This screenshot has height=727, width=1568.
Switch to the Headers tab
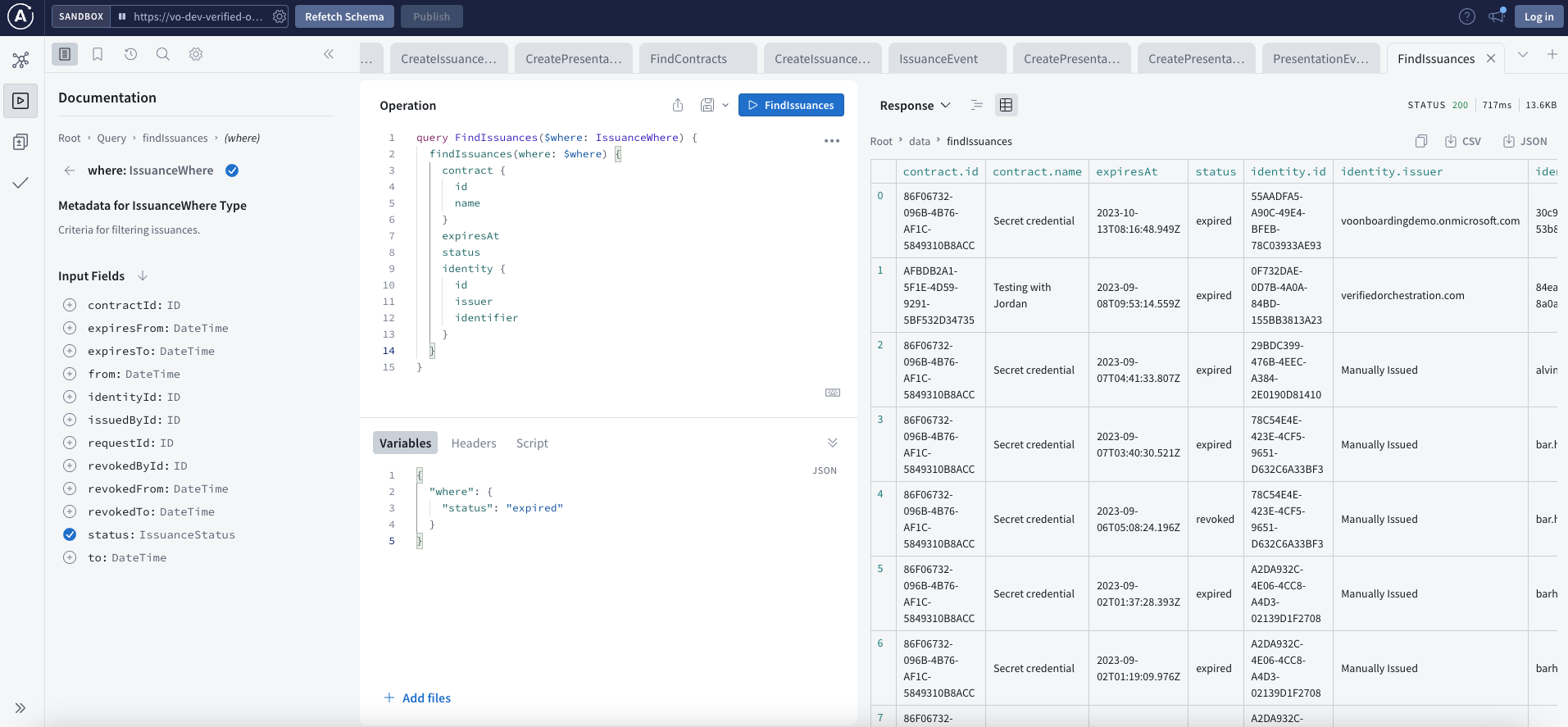pos(474,443)
